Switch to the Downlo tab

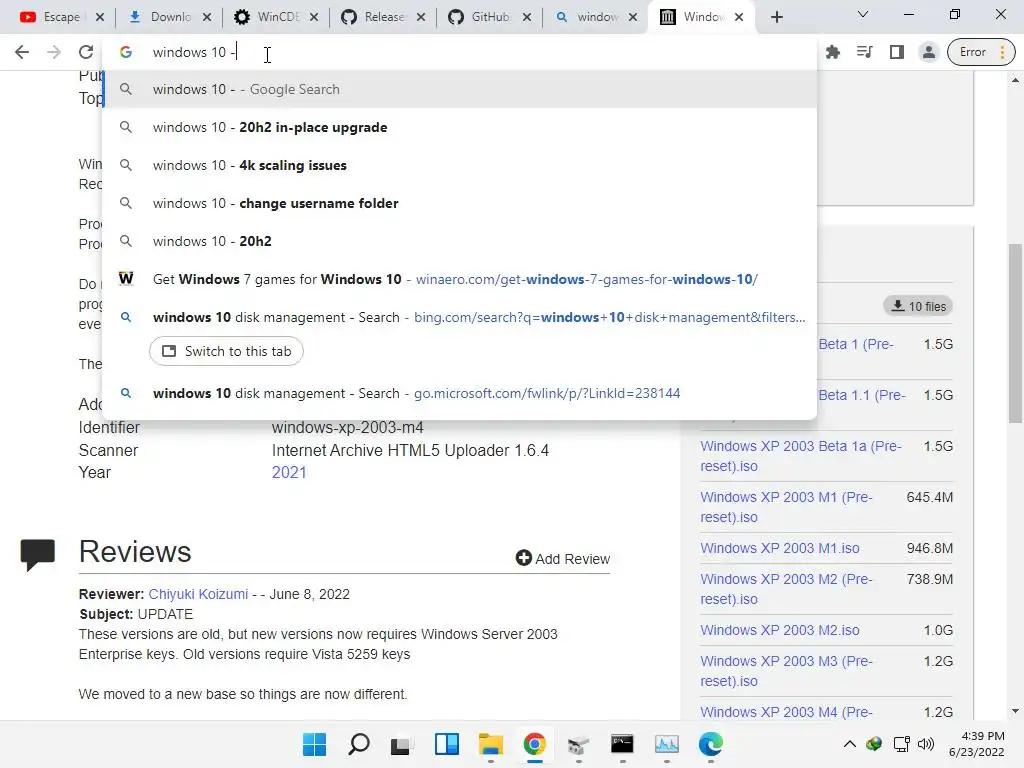(170, 17)
